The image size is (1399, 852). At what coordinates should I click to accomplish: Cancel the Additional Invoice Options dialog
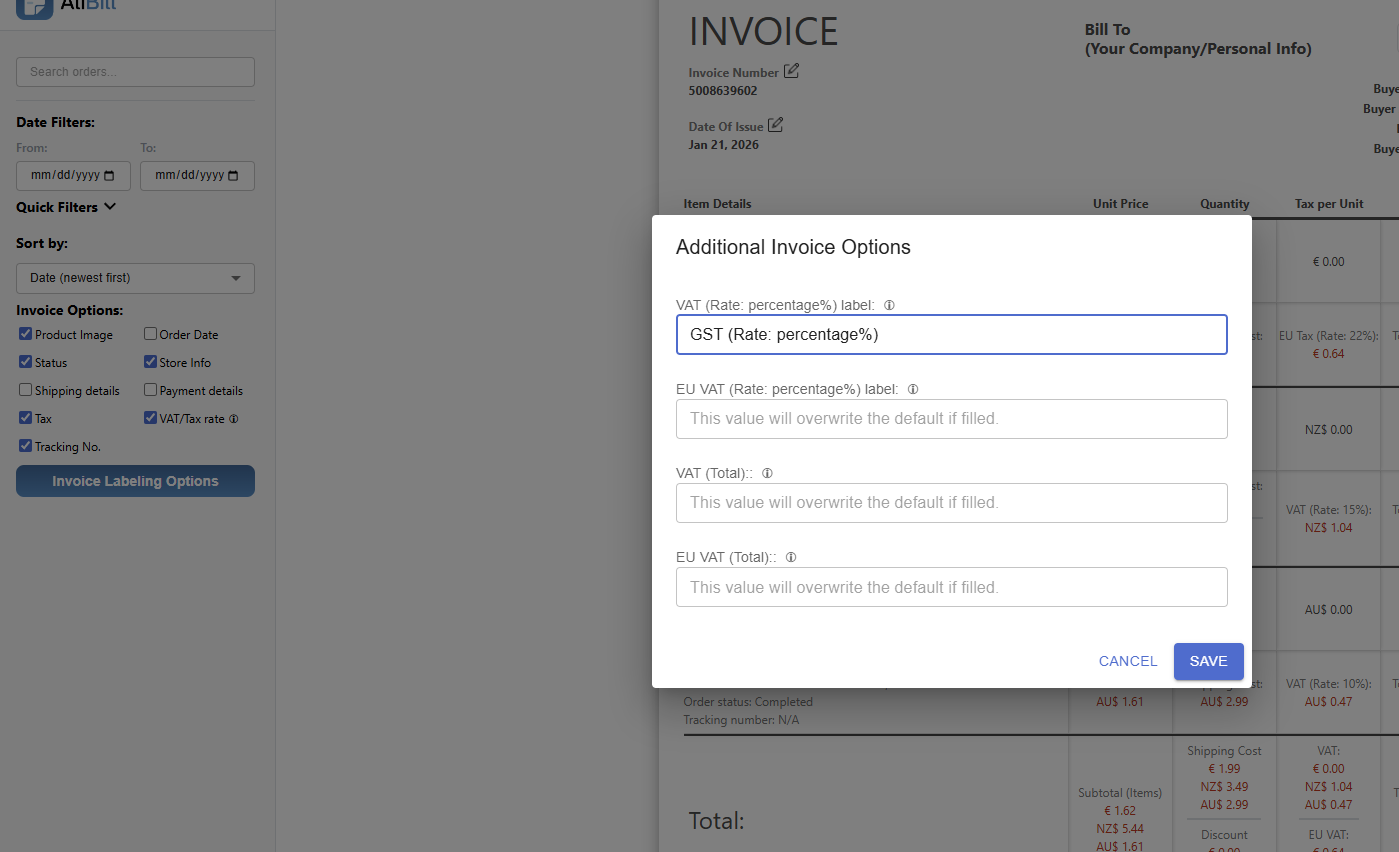(x=1127, y=661)
